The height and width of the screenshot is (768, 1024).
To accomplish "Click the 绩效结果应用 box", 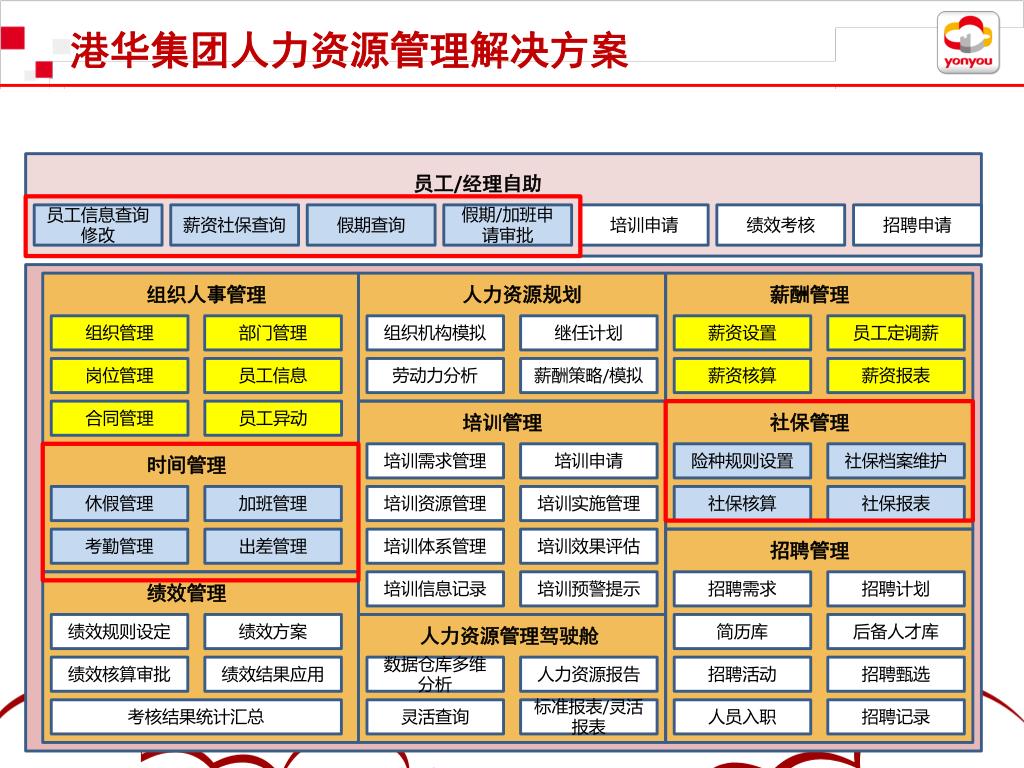I will [x=273, y=674].
